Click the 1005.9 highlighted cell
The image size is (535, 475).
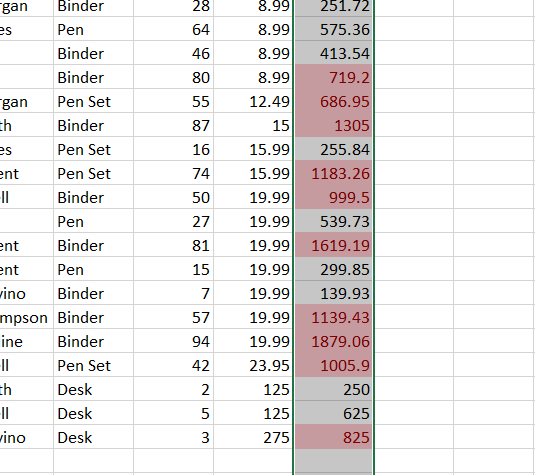click(333, 365)
